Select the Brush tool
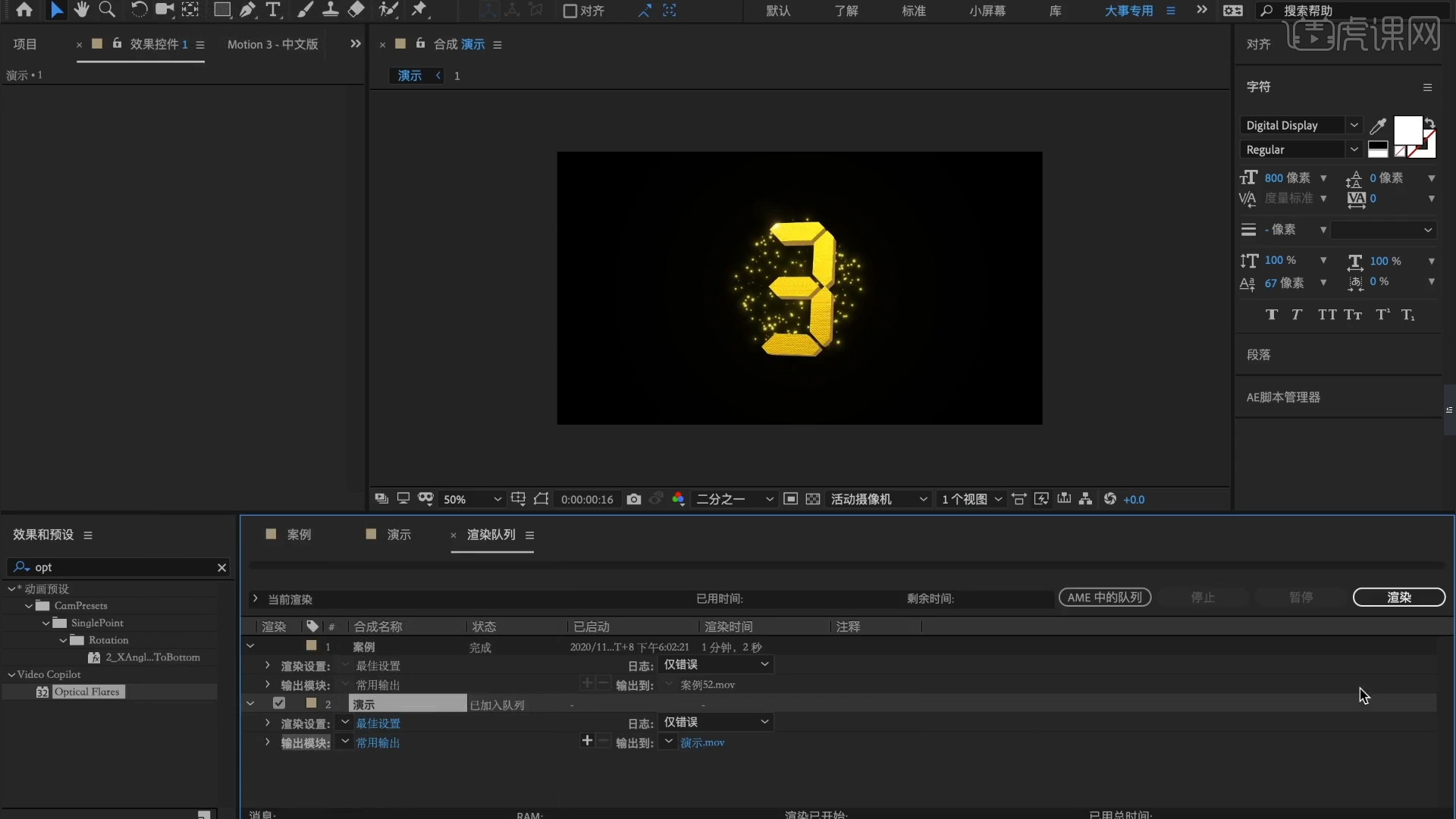Screen dimensions: 1456x819 pos(305,10)
